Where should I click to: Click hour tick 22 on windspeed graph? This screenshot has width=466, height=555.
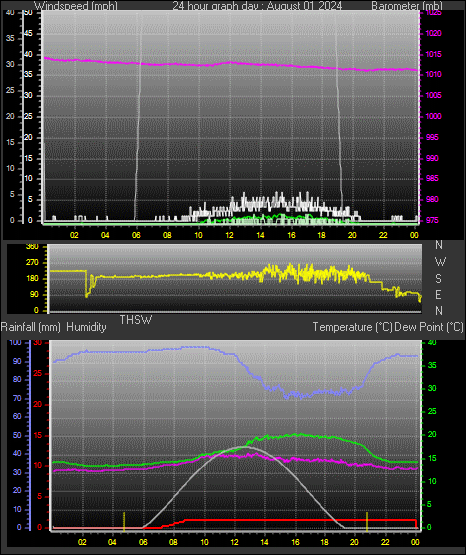(383, 235)
